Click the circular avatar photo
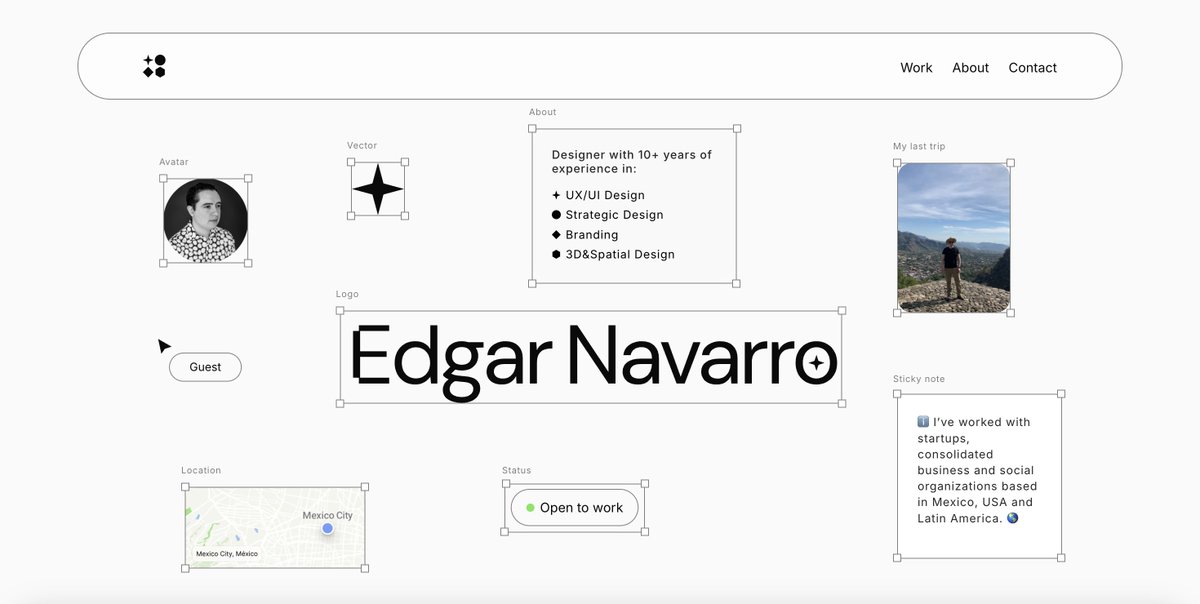This screenshot has height=604, width=1200. (206, 221)
